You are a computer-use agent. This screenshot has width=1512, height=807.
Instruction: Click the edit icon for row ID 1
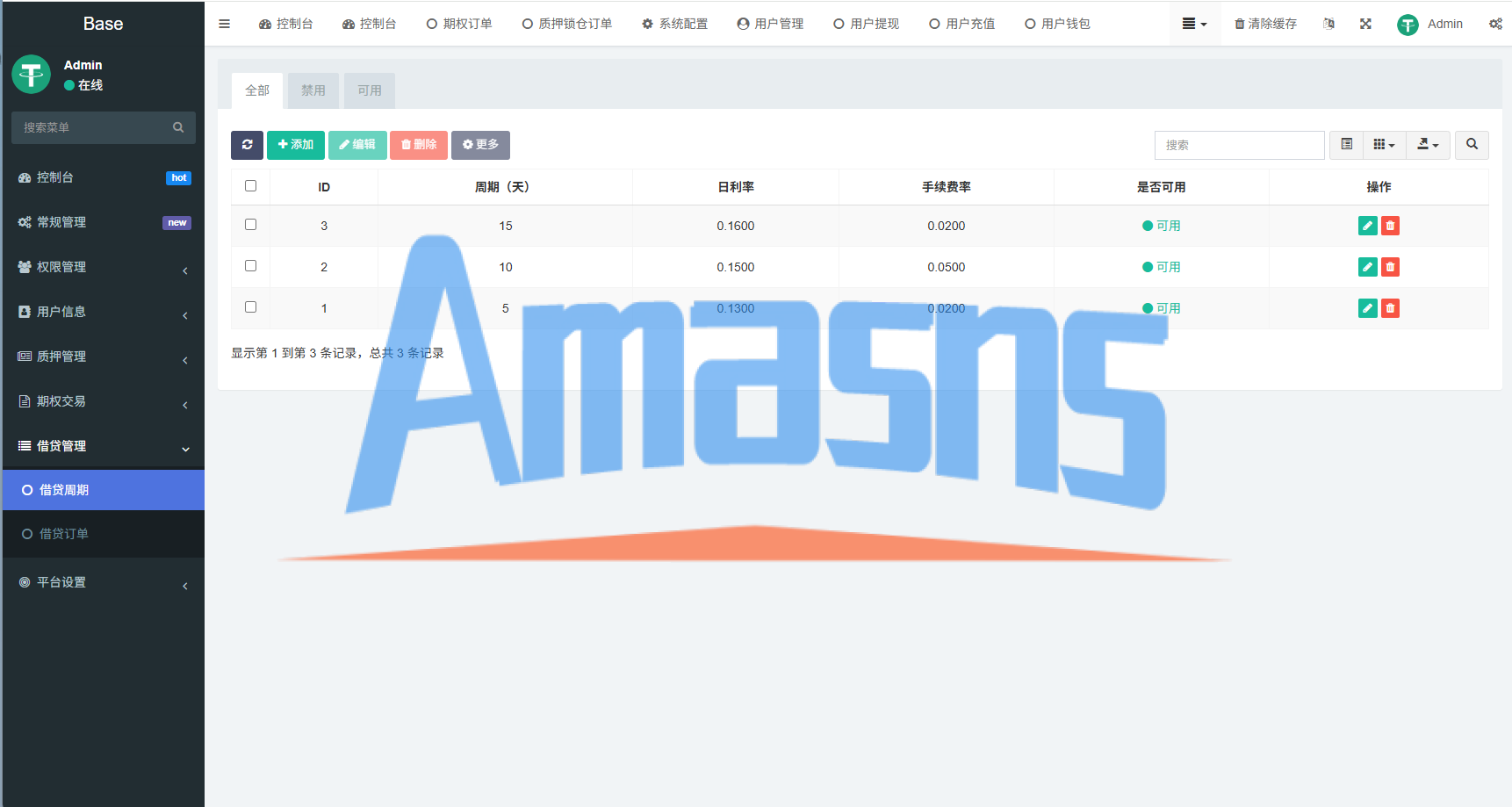pos(1367,308)
